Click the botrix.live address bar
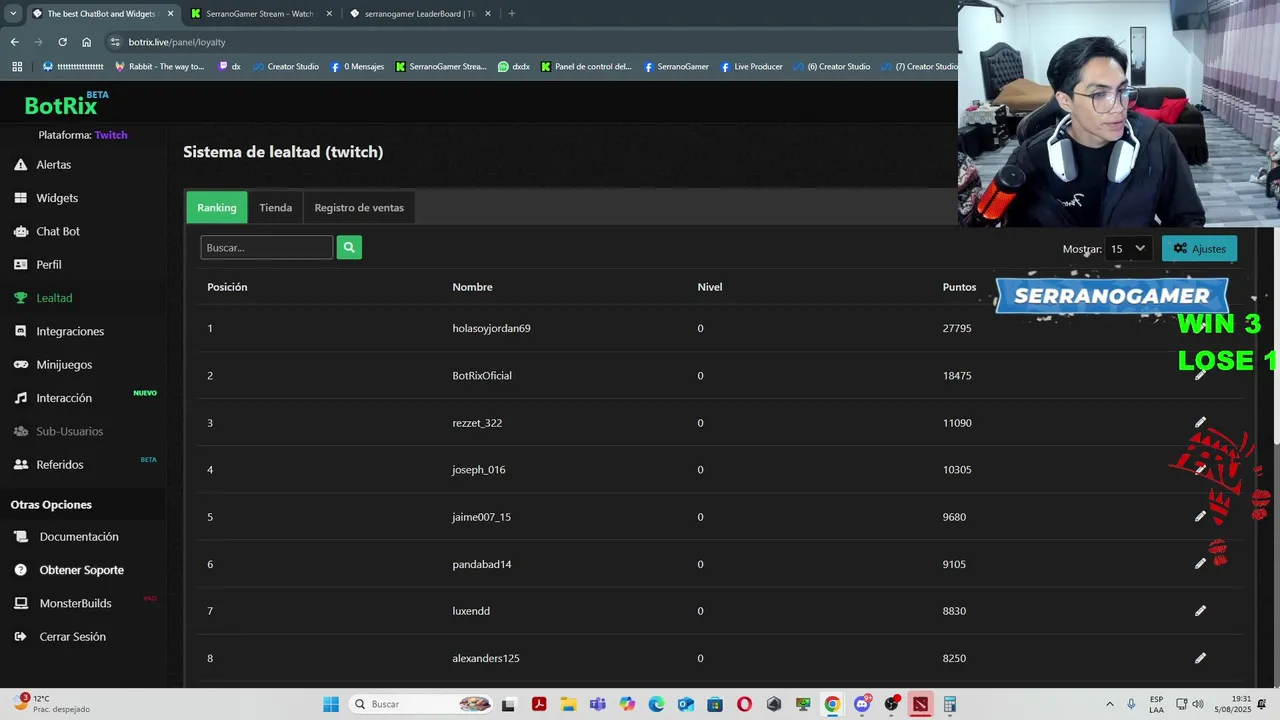 click(530, 42)
